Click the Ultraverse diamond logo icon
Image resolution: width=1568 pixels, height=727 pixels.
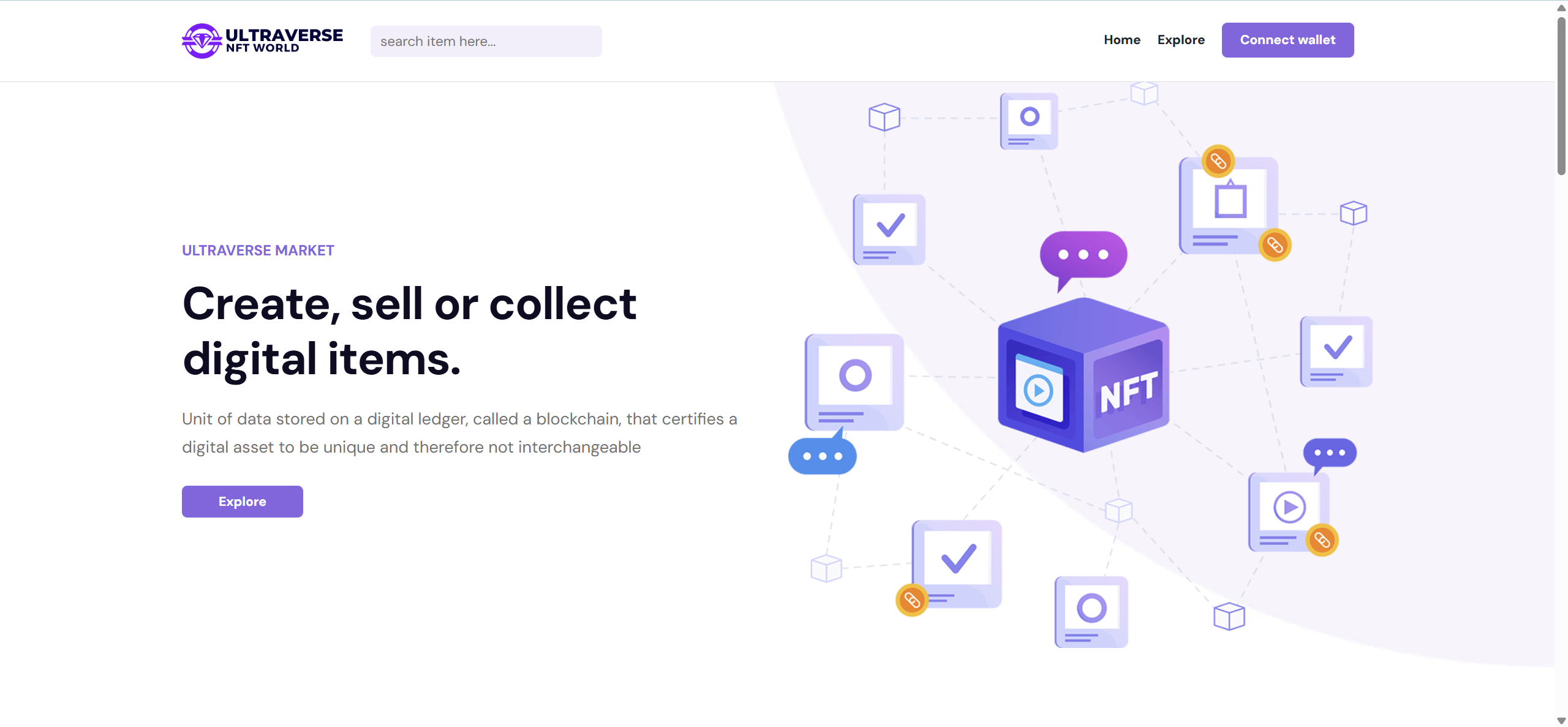[x=202, y=41]
